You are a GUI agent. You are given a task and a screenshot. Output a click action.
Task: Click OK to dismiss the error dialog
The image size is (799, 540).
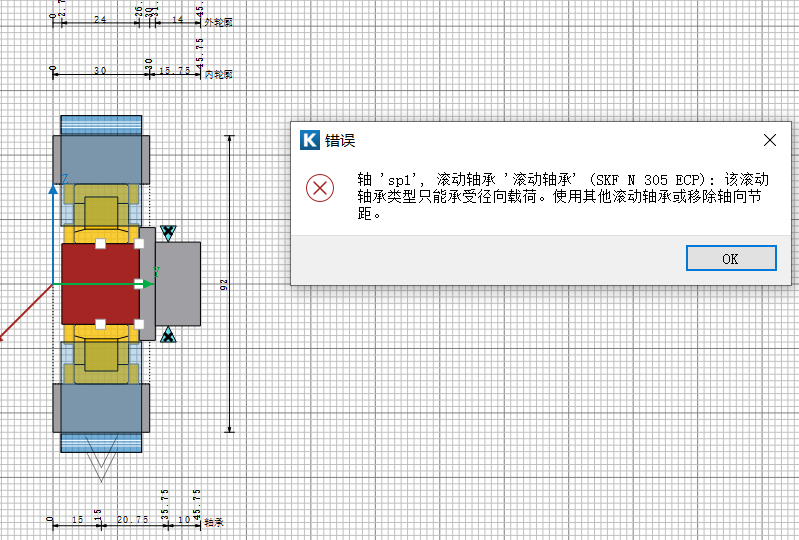tap(731, 258)
